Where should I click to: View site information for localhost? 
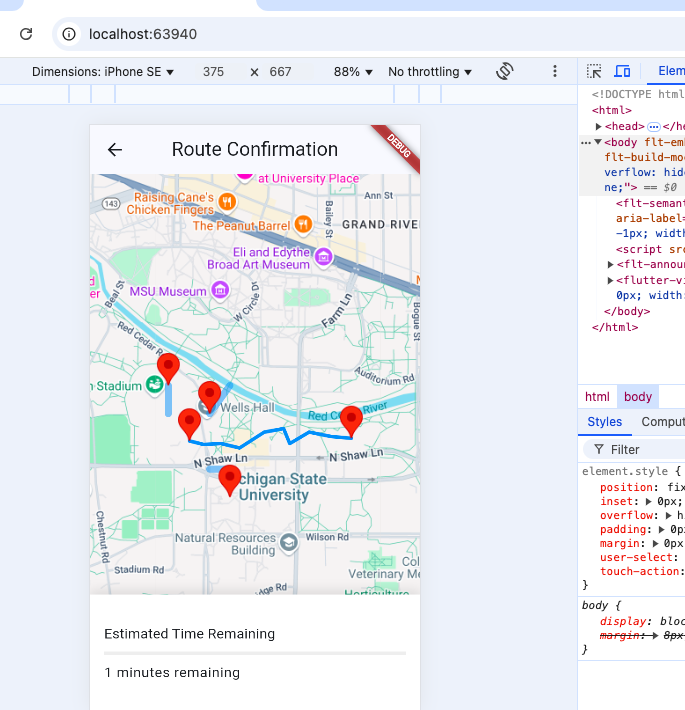[69, 34]
